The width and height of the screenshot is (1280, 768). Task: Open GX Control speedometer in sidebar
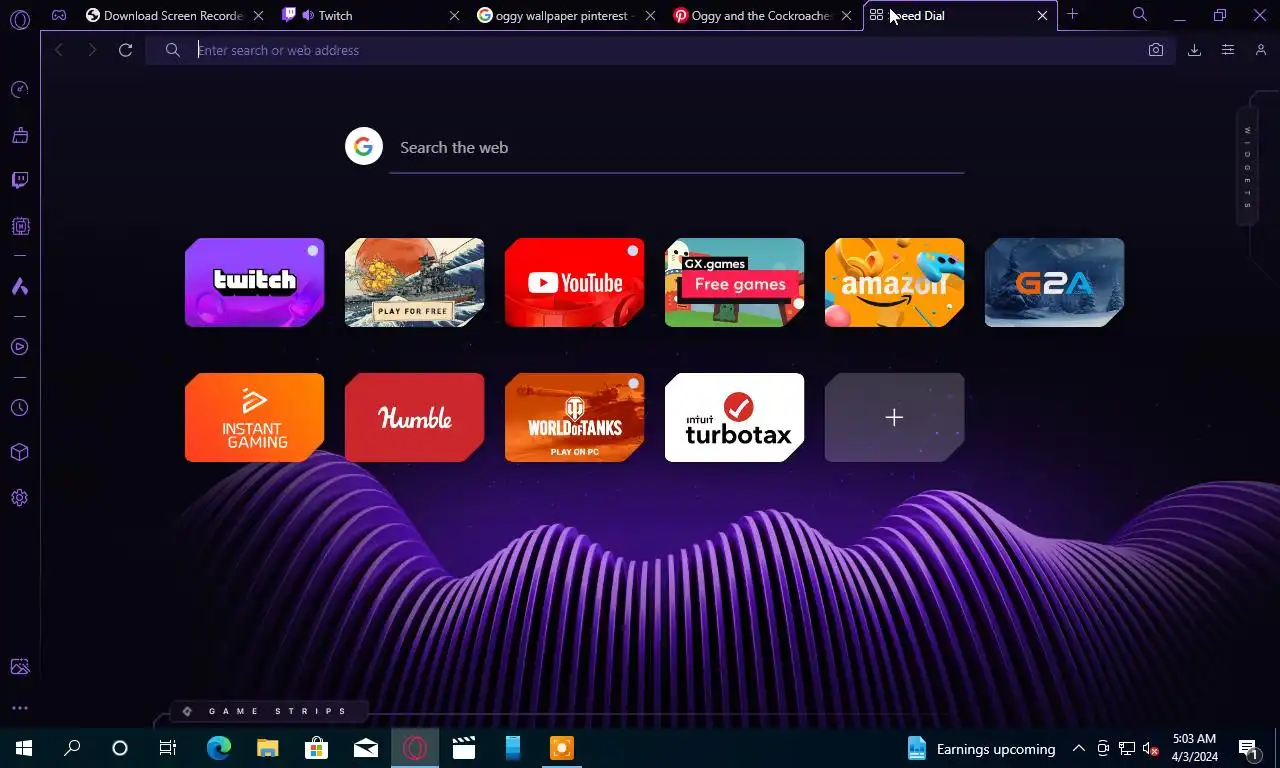(19, 90)
